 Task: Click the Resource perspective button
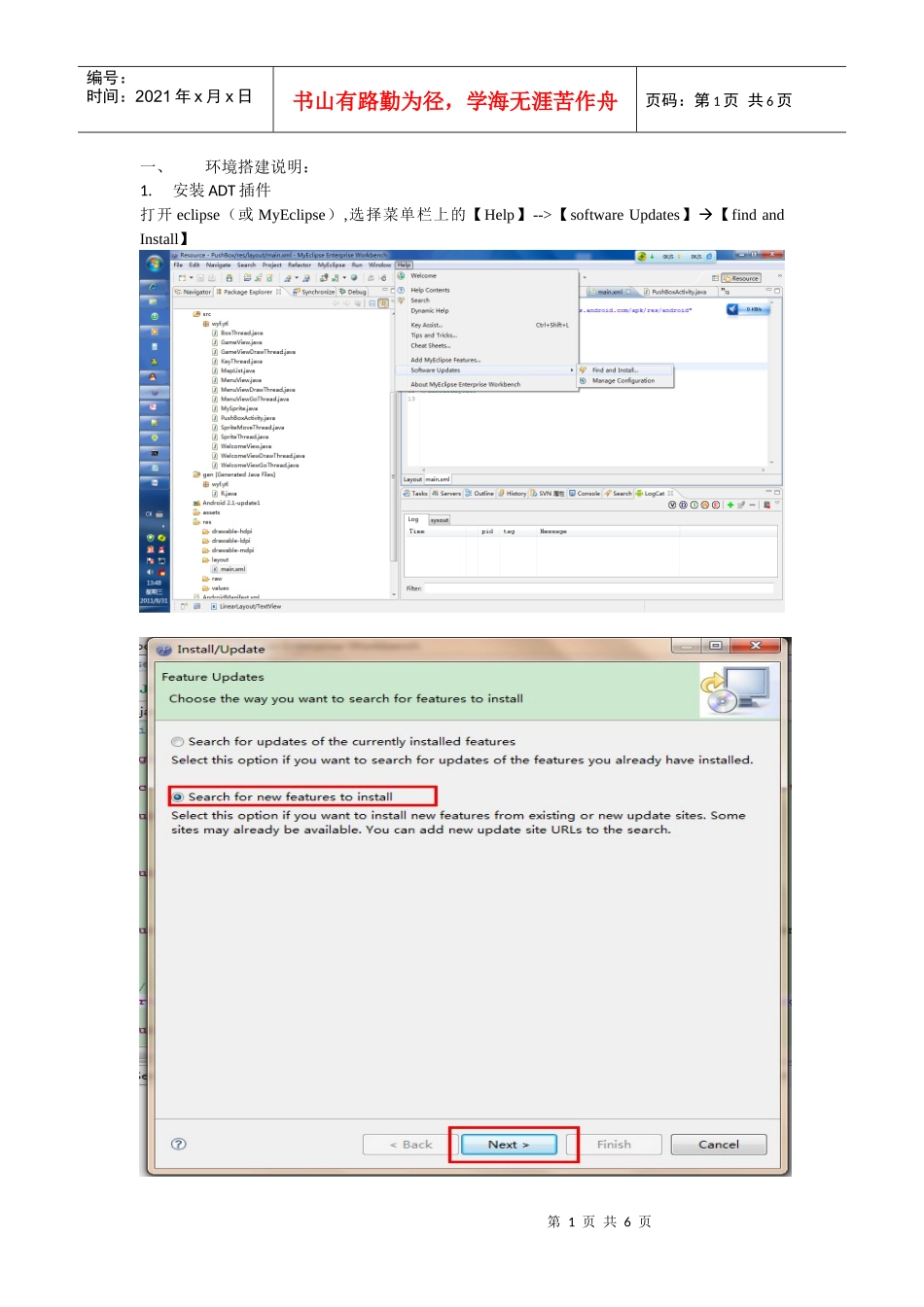741,278
